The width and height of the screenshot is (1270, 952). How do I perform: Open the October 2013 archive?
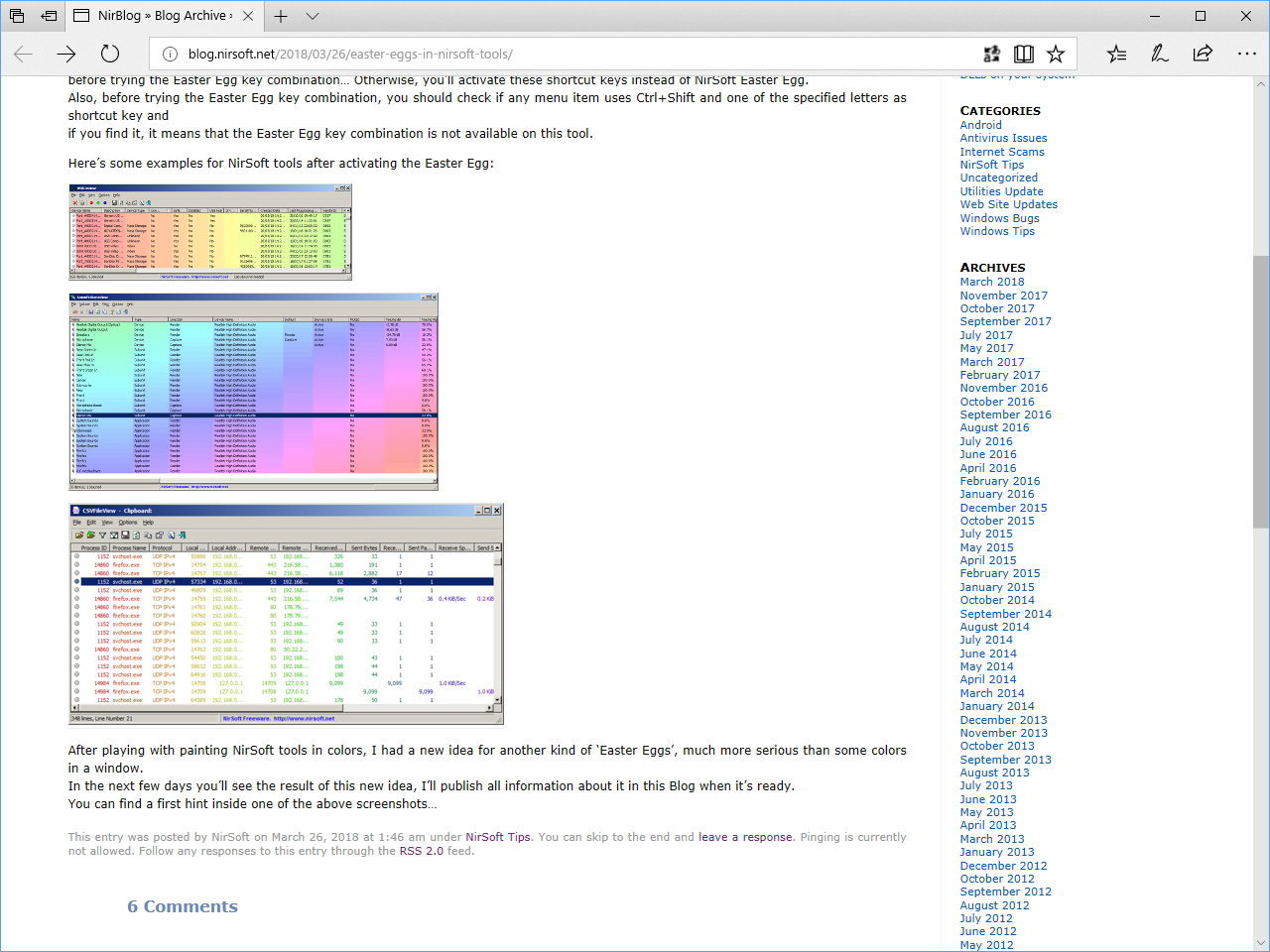pyautogui.click(x=997, y=746)
